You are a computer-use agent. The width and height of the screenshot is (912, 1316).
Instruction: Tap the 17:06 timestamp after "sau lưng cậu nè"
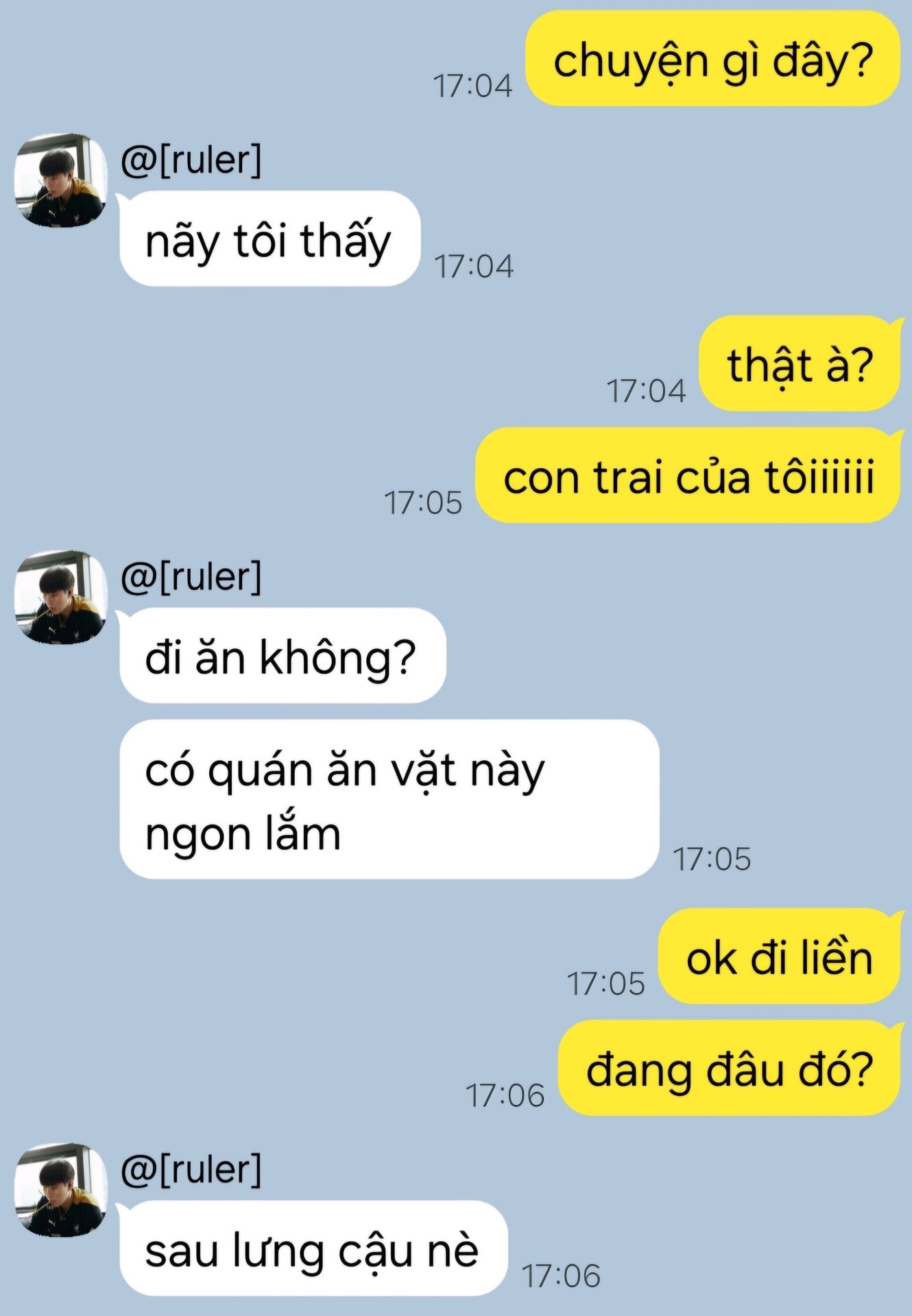561,1276
